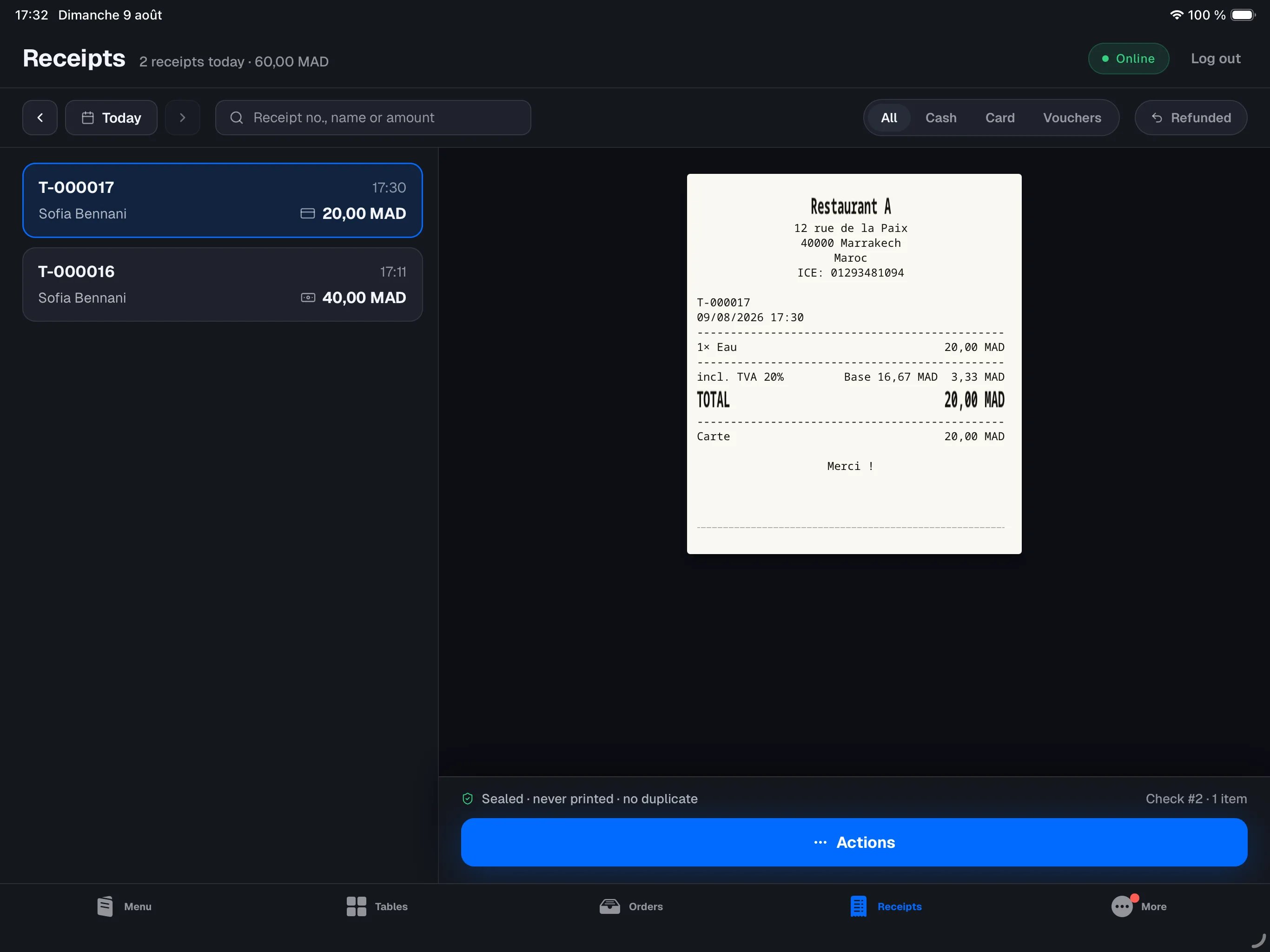Image resolution: width=1270 pixels, height=952 pixels.
Task: Open the Today date picker
Action: click(x=112, y=118)
